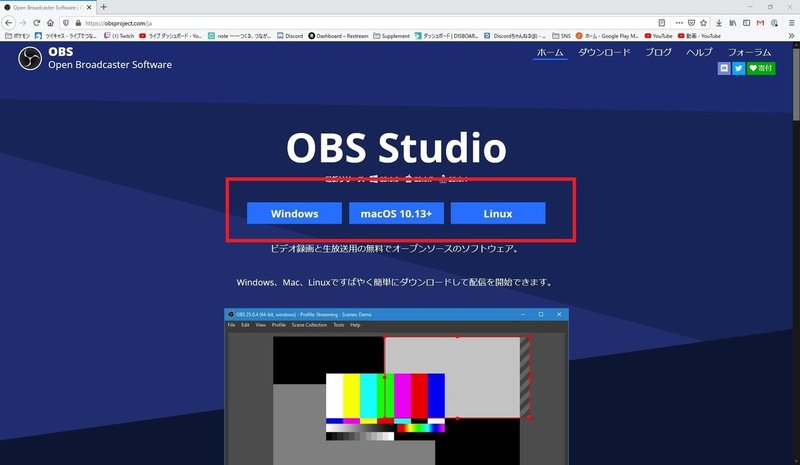Screen dimensions: 800x465
Task: Open the Firefox hamburger menu
Action: click(x=791, y=23)
